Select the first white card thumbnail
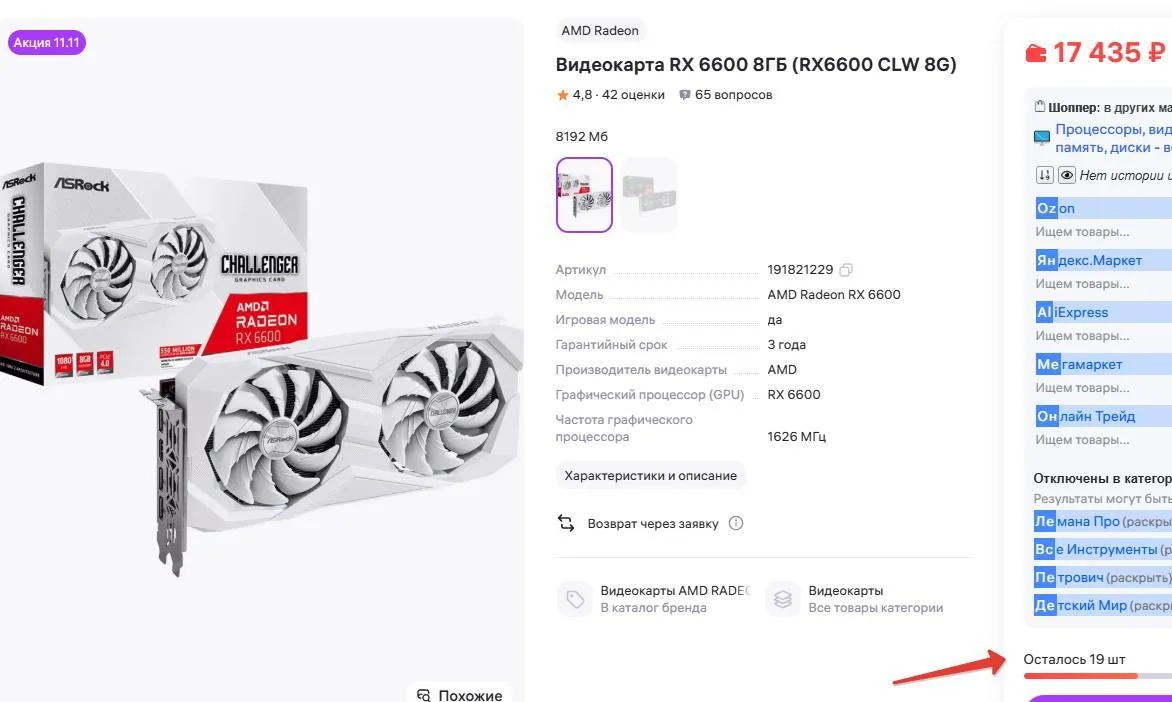The width and height of the screenshot is (1172, 702). pyautogui.click(x=585, y=195)
